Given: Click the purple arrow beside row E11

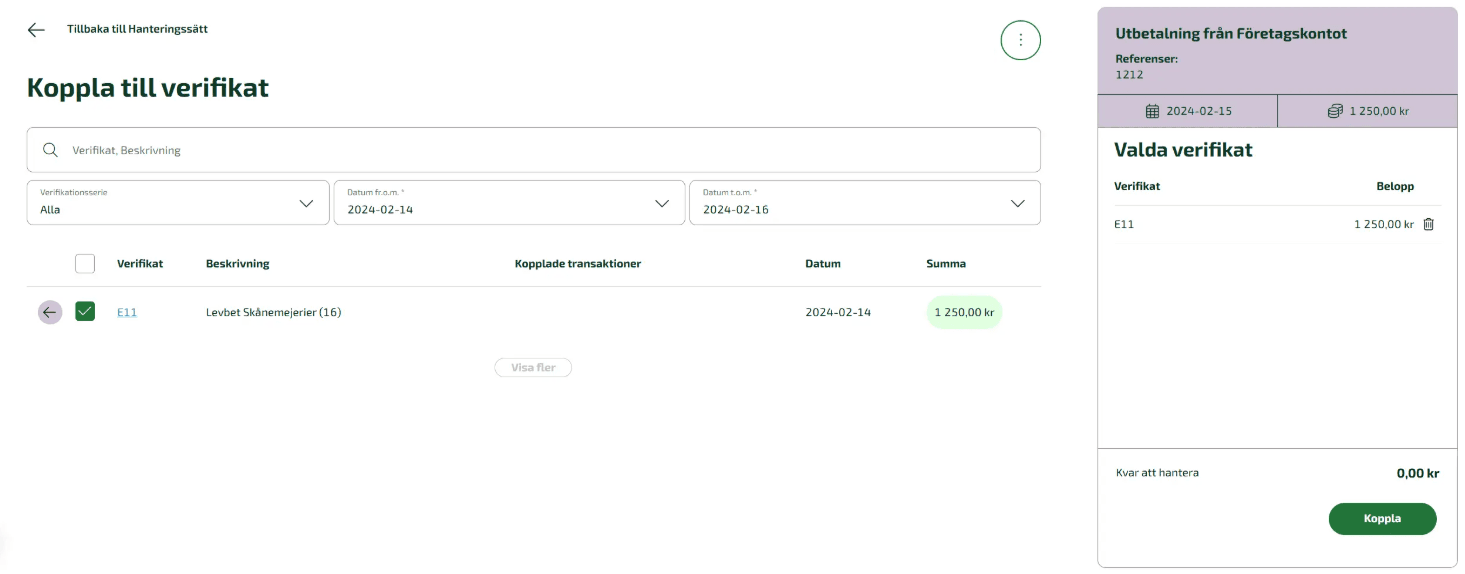Looking at the screenshot, I should pos(50,312).
